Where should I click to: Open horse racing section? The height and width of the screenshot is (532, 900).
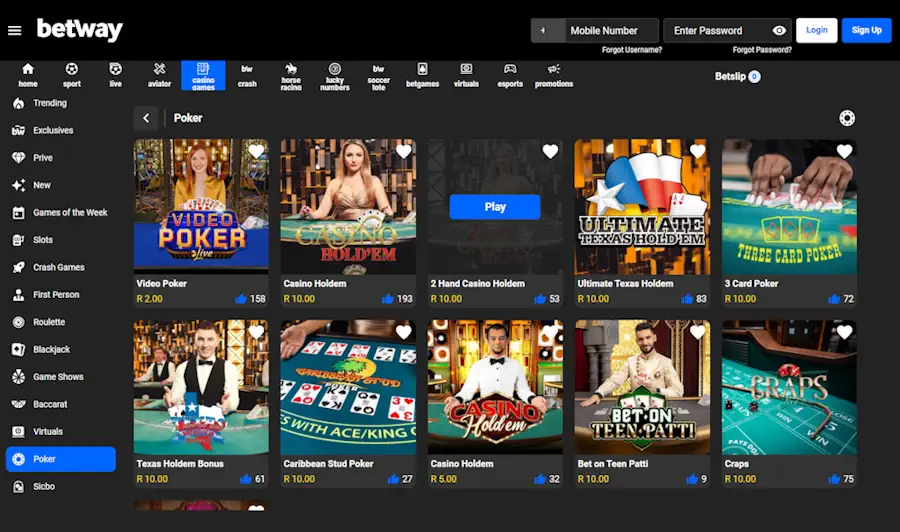click(291, 76)
